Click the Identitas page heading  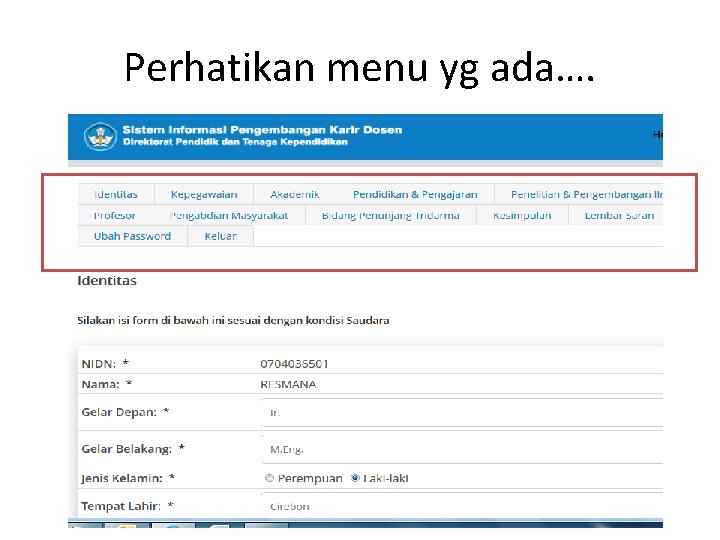[x=107, y=281]
